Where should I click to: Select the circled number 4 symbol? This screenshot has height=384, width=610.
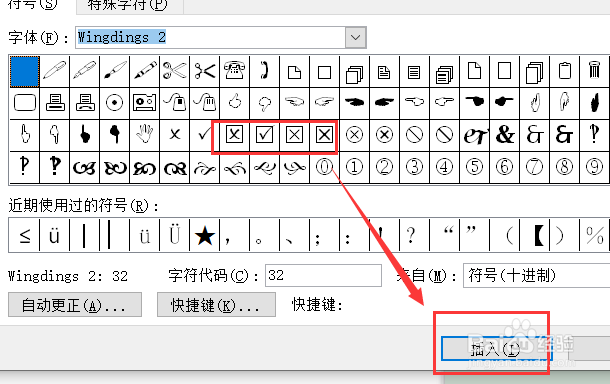pyautogui.click(x=444, y=167)
